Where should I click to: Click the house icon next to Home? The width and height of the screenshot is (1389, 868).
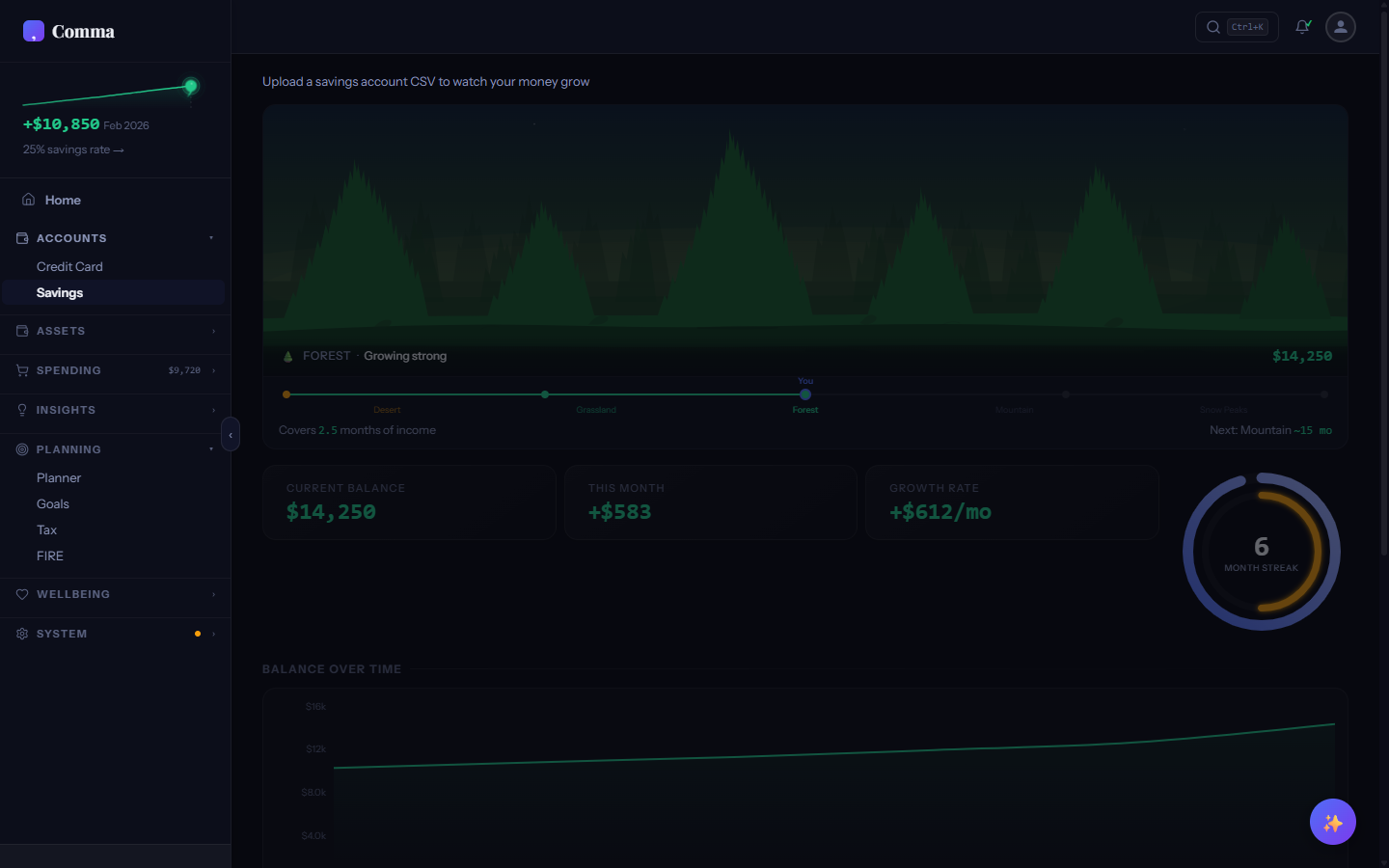(29, 199)
